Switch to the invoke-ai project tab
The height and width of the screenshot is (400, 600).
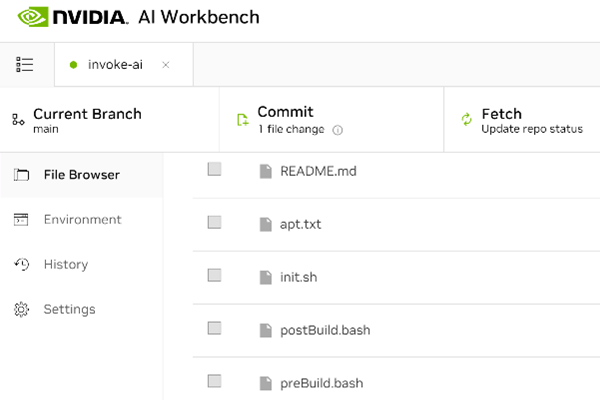click(115, 65)
